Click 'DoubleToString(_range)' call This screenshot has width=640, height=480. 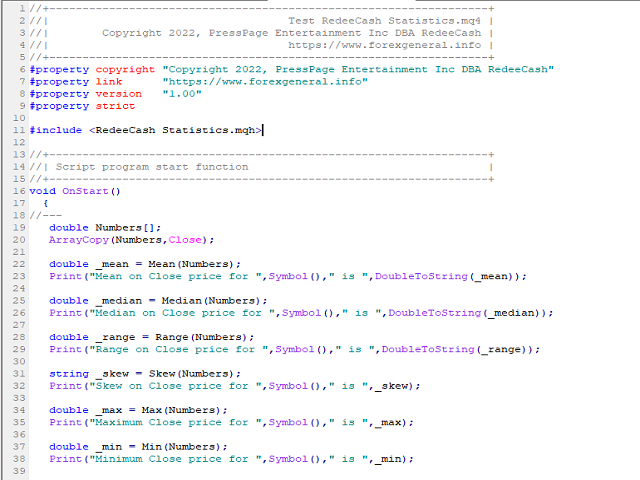pyautogui.click(x=457, y=349)
